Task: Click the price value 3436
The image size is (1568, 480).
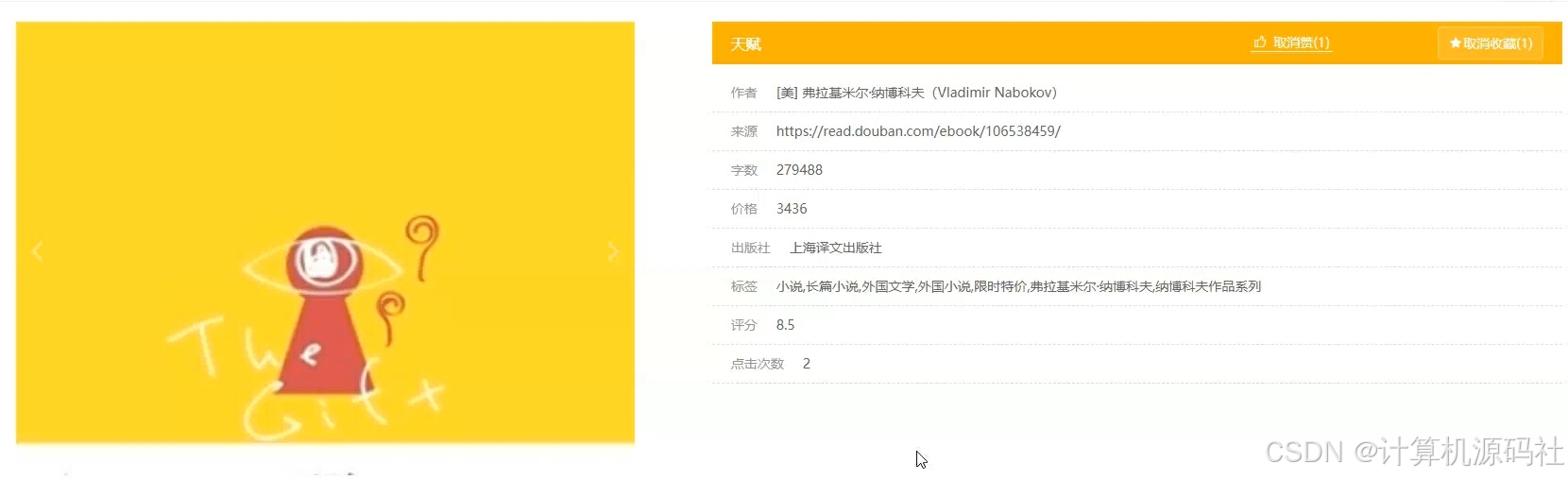Action: (x=792, y=209)
